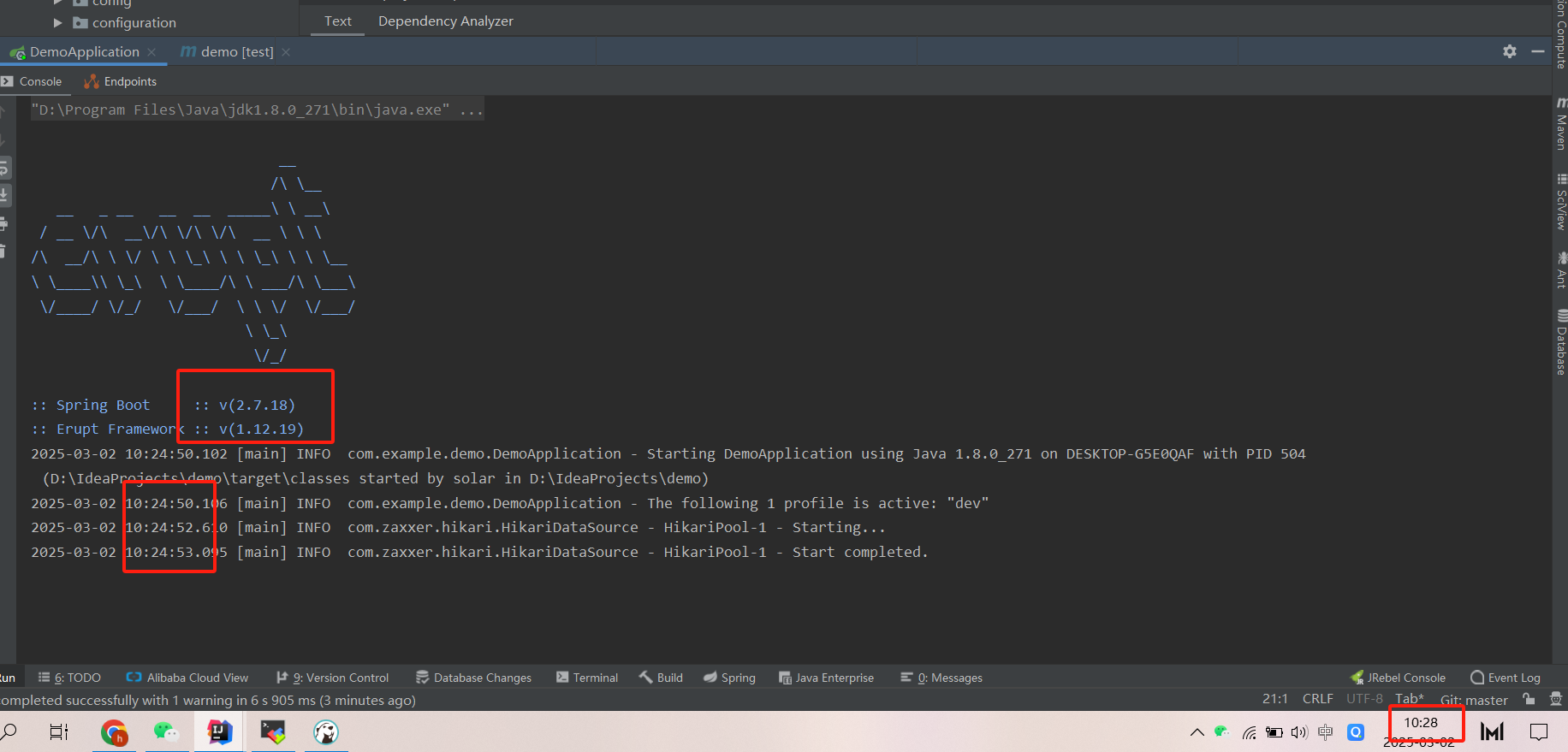Click the build completed status message
Image resolution: width=1568 pixels, height=752 pixels.
point(208,700)
